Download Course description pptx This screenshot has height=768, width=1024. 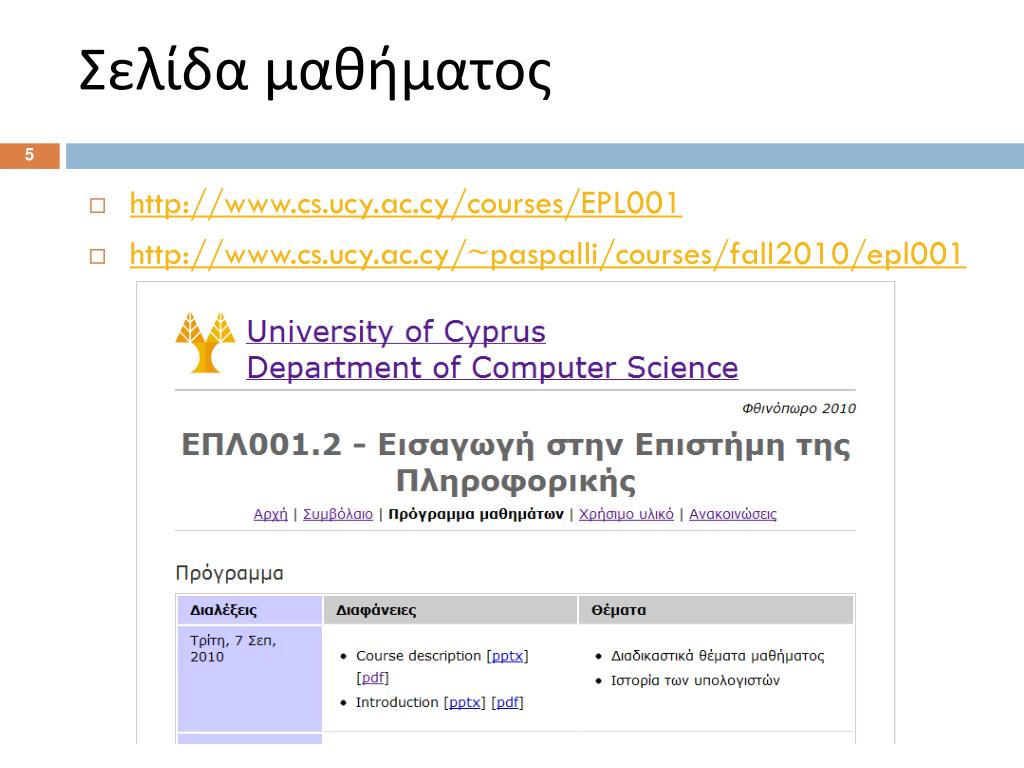pyautogui.click(x=507, y=656)
